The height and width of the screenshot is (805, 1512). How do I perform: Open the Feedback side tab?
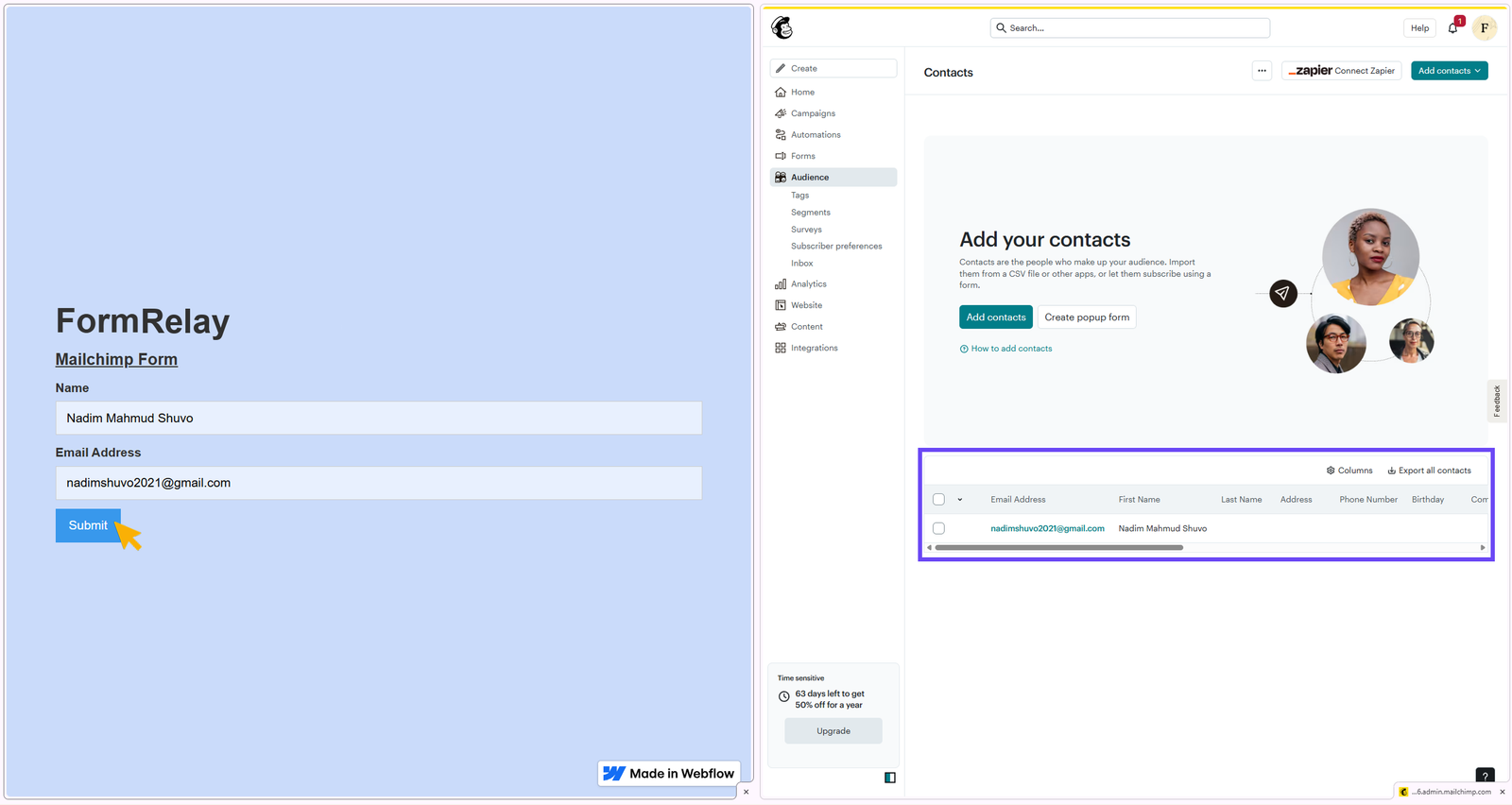[x=1497, y=401]
